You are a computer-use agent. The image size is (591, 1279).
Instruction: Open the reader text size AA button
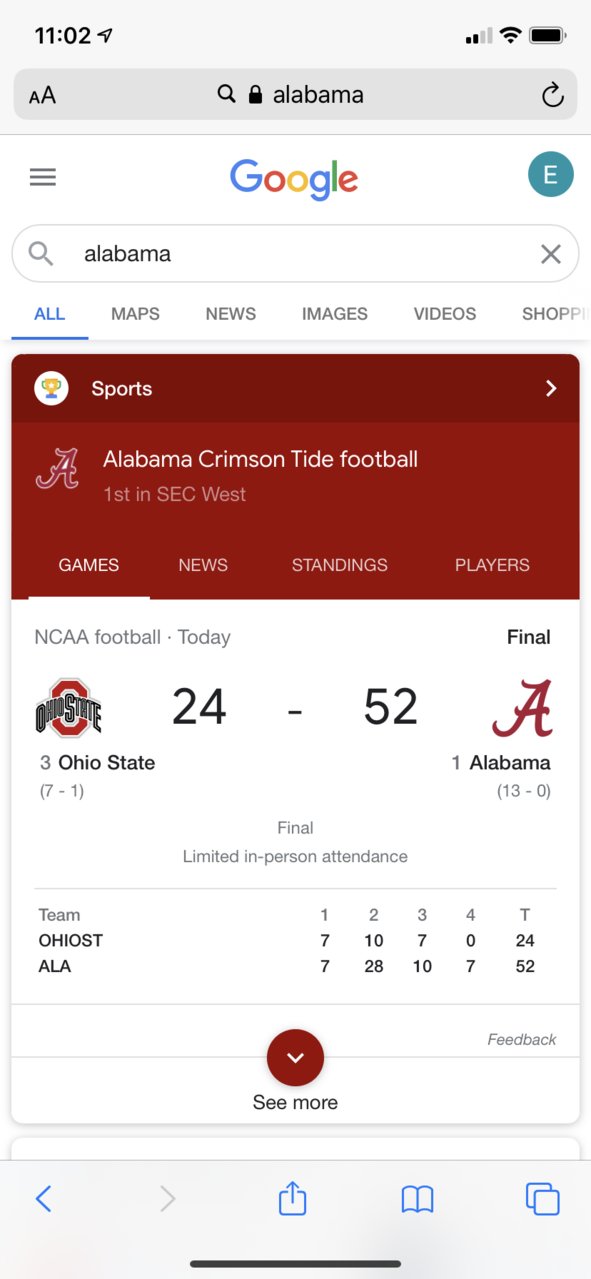click(42, 96)
